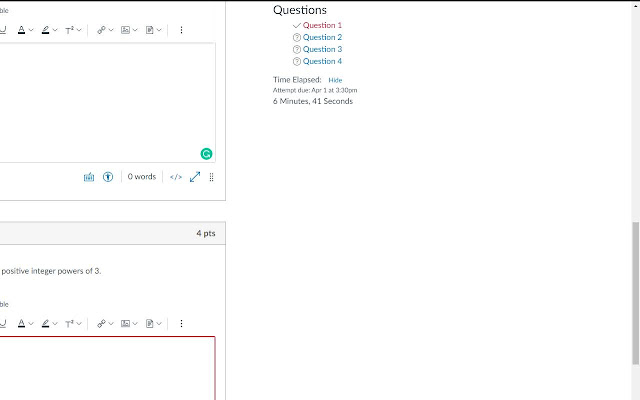This screenshot has width=640, height=400.
Task: Click the question mark icon beside Question 2
Action: (x=297, y=38)
